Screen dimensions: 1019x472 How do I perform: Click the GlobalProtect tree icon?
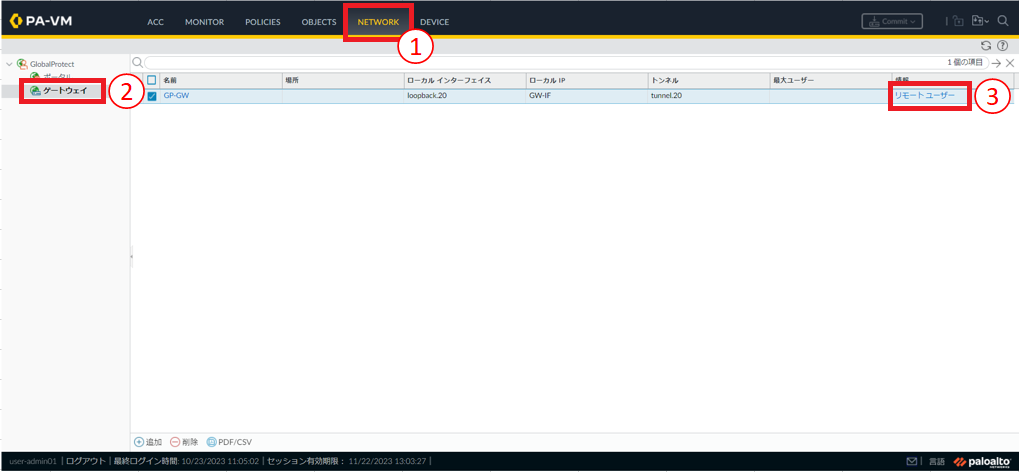pyautogui.click(x=22, y=64)
